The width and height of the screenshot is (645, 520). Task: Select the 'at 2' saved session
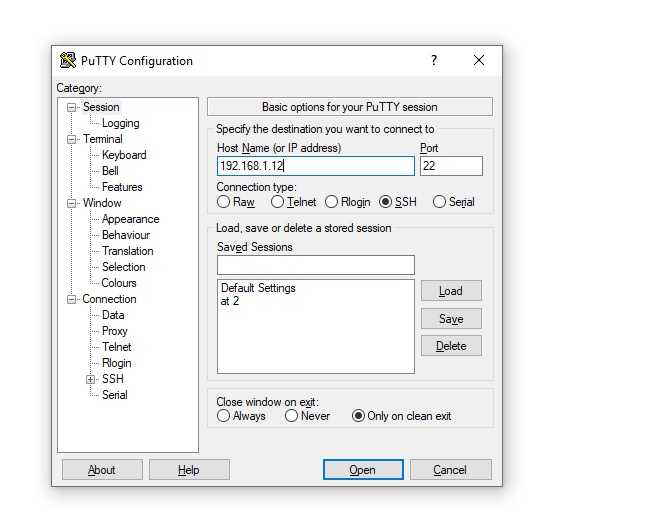[230, 301]
